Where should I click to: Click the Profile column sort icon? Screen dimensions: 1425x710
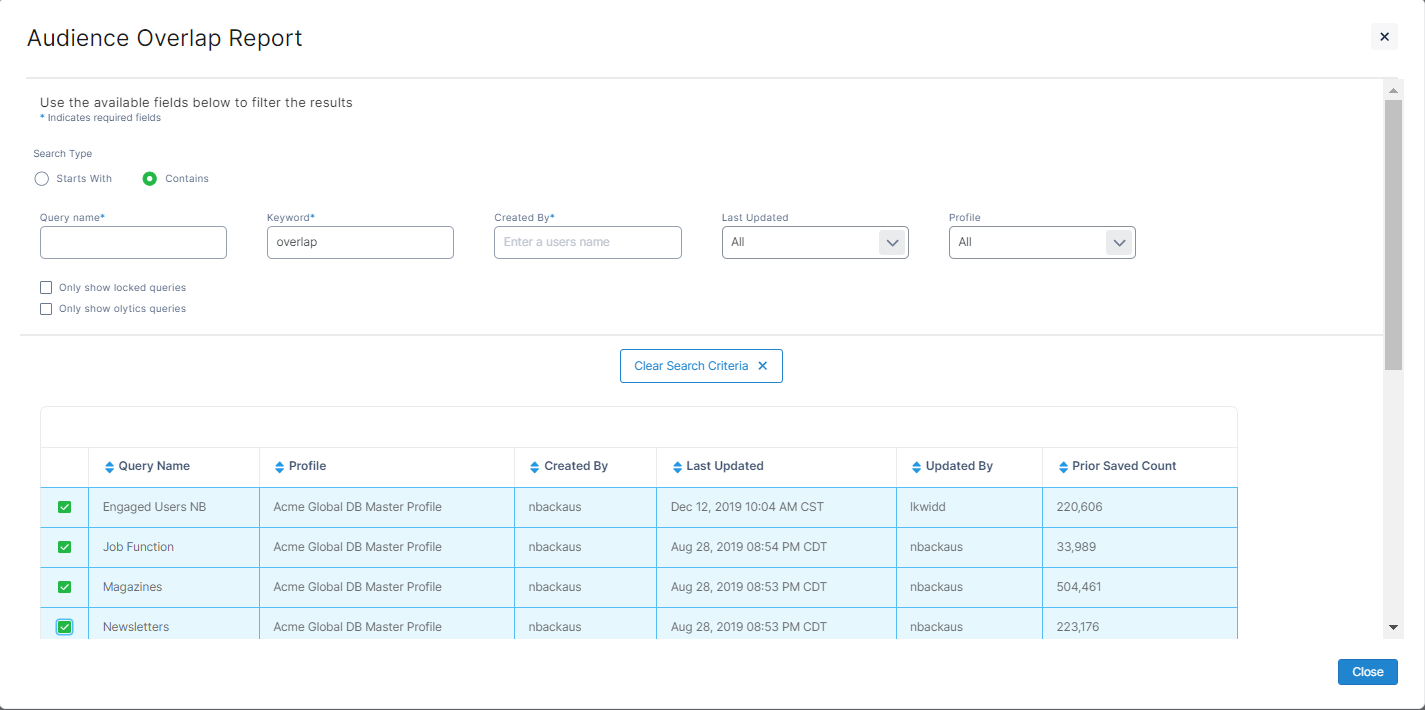(x=280, y=467)
